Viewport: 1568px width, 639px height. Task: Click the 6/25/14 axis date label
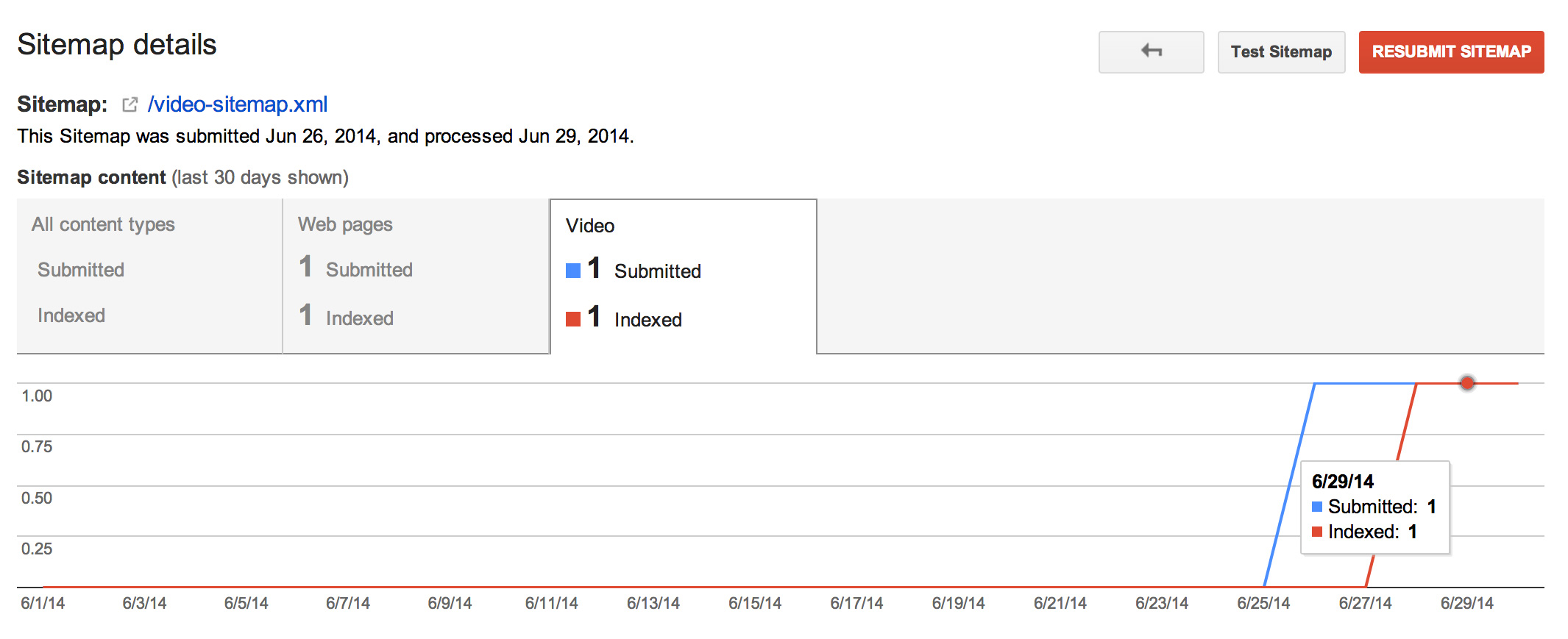(x=1263, y=604)
